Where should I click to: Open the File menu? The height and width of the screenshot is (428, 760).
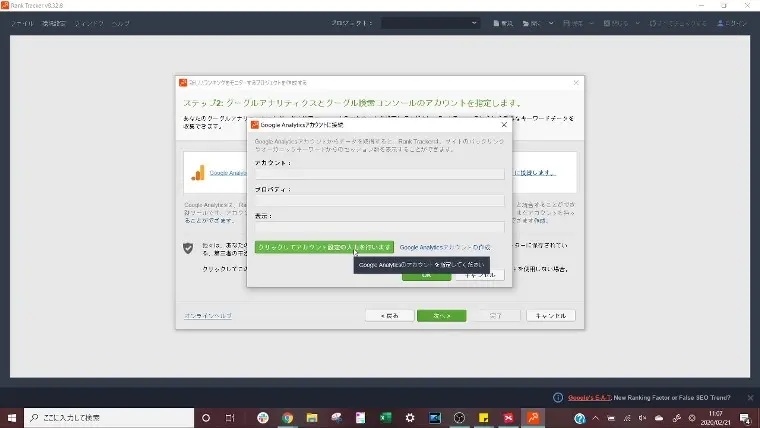point(22,23)
